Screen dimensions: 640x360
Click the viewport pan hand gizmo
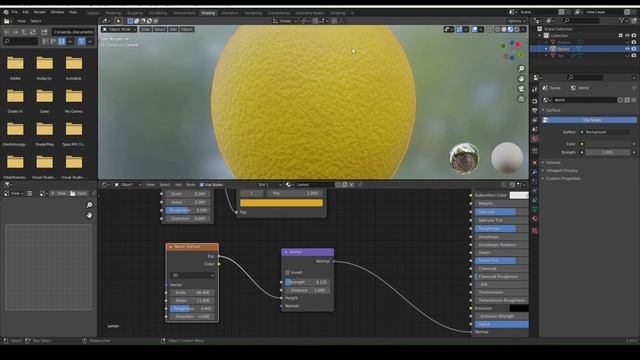coord(521,78)
